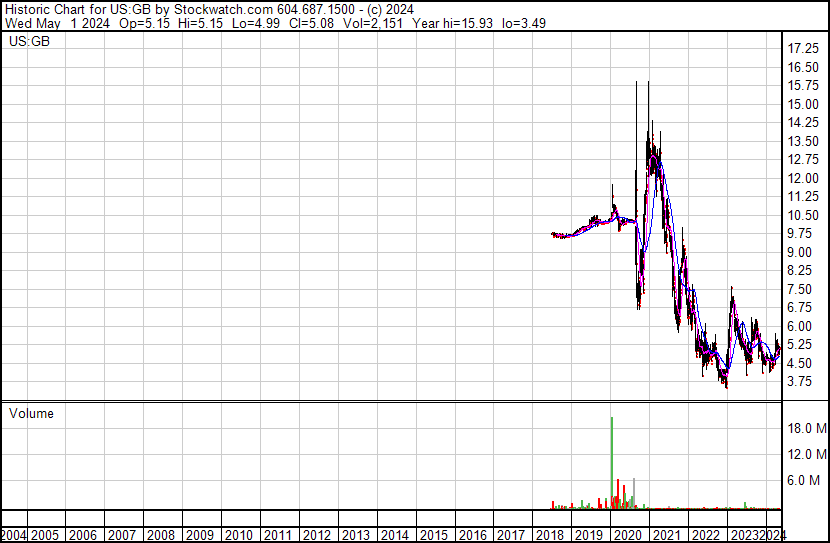Click the 3.75 price axis label

(x=800, y=382)
